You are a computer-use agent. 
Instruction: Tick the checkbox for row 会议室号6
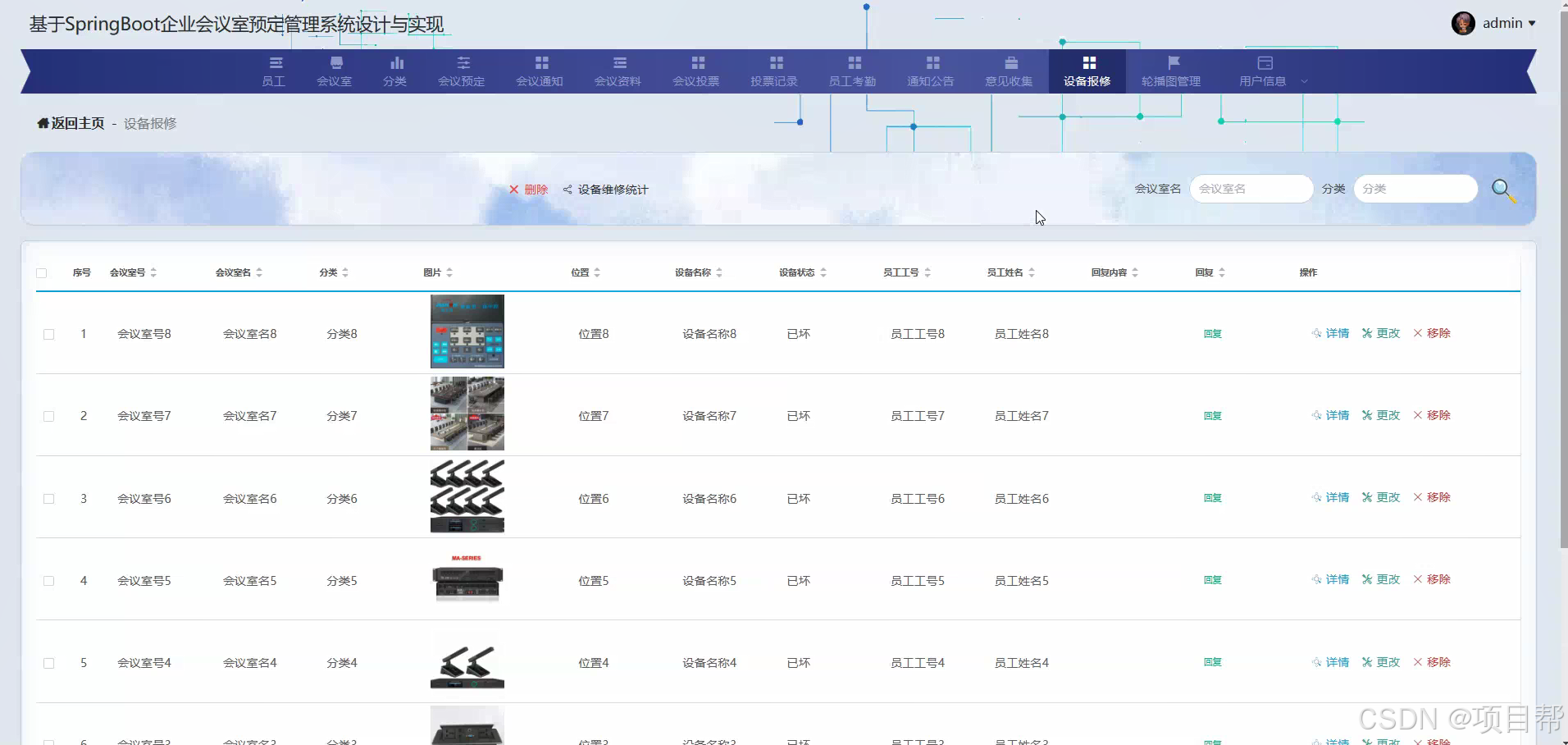click(x=49, y=499)
